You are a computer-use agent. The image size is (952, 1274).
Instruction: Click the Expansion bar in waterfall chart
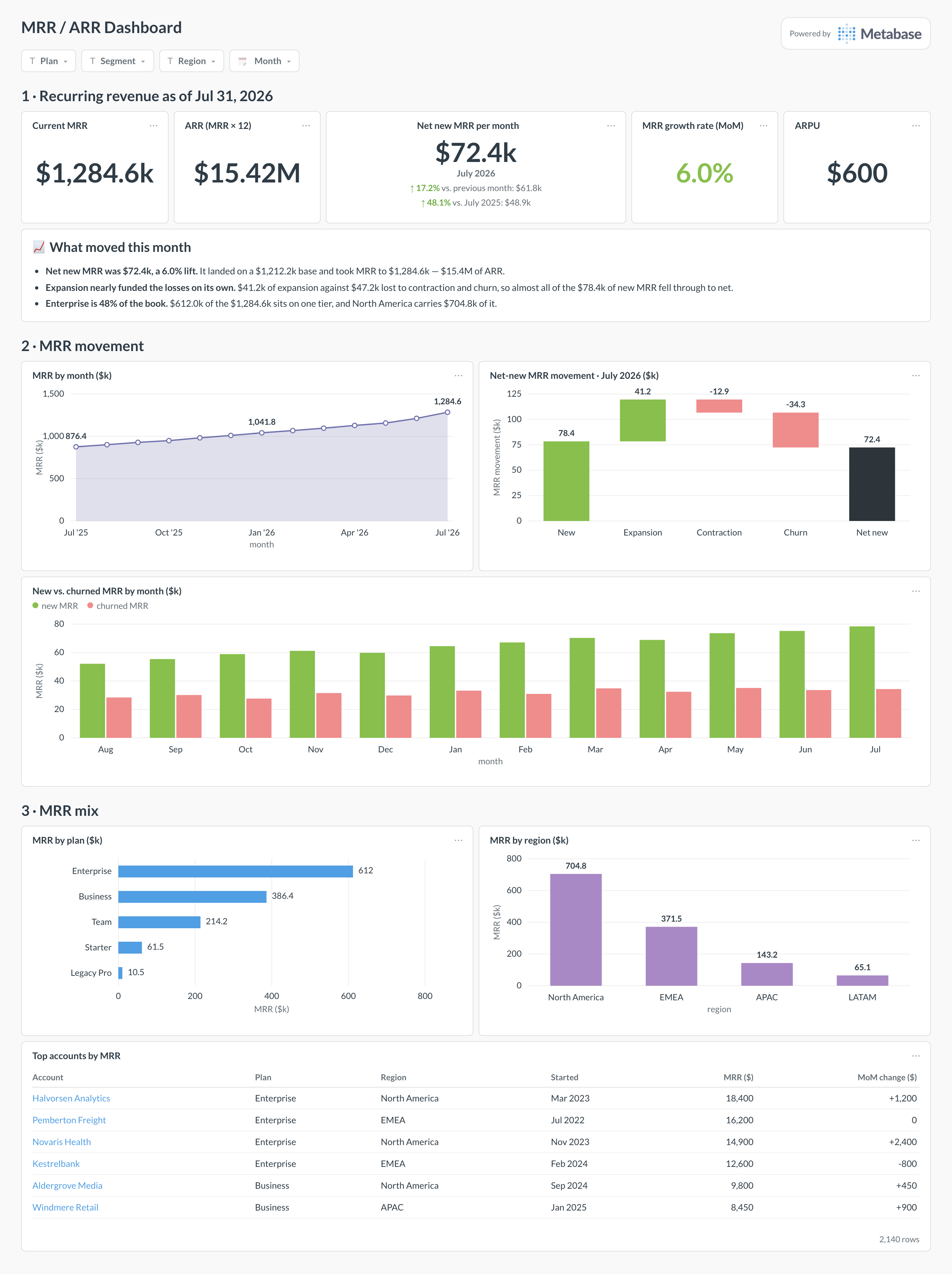643,420
